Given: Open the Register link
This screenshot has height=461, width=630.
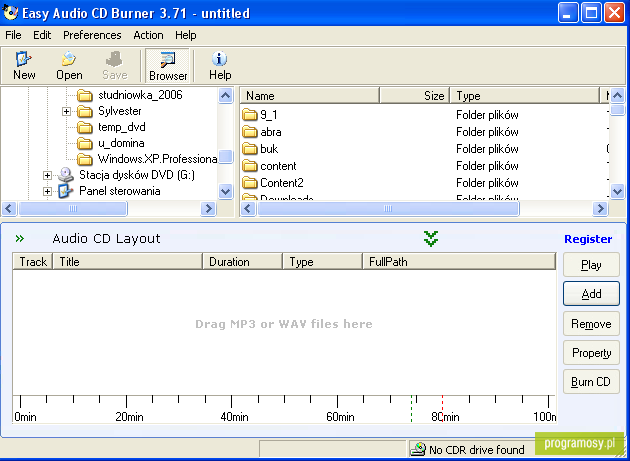Looking at the screenshot, I should tap(588, 239).
